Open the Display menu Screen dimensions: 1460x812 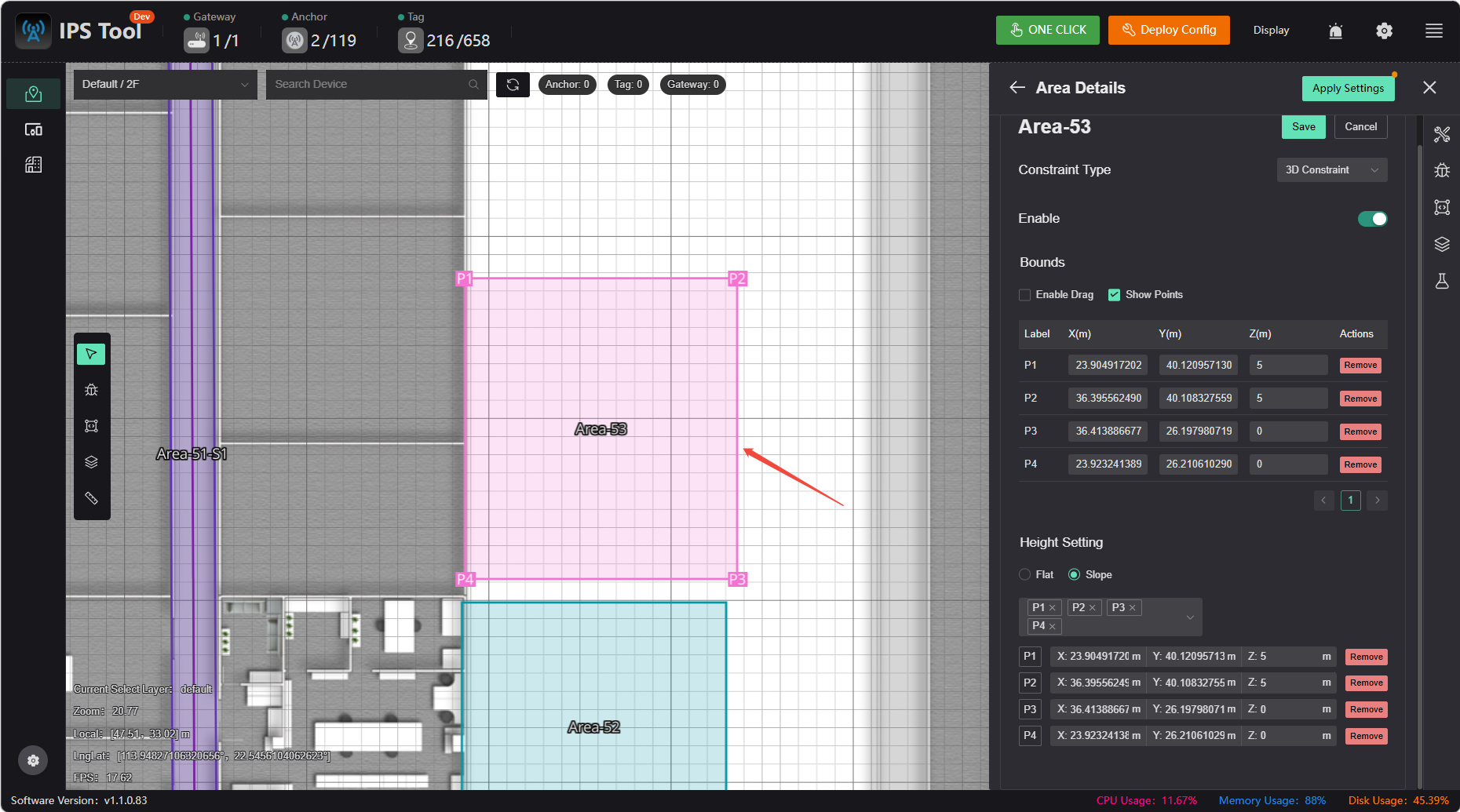1271,31
